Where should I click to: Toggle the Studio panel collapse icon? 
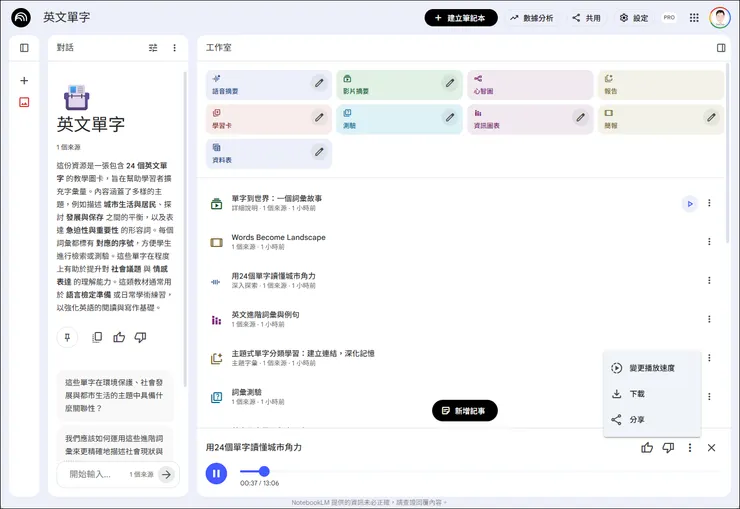(721, 48)
